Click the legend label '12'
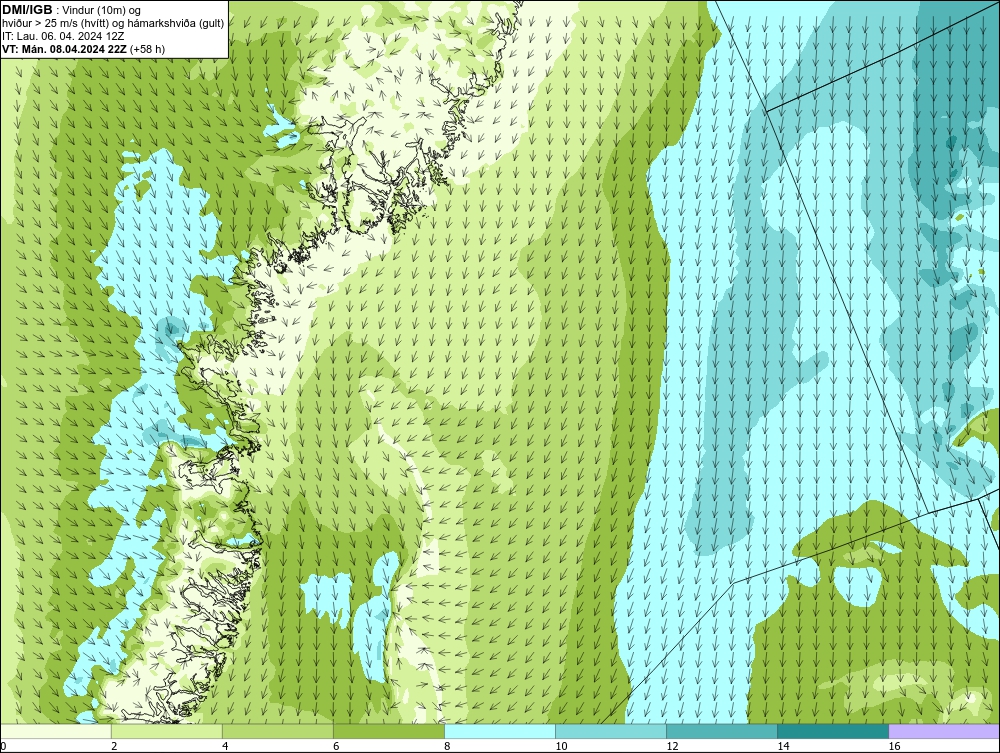 click(672, 746)
